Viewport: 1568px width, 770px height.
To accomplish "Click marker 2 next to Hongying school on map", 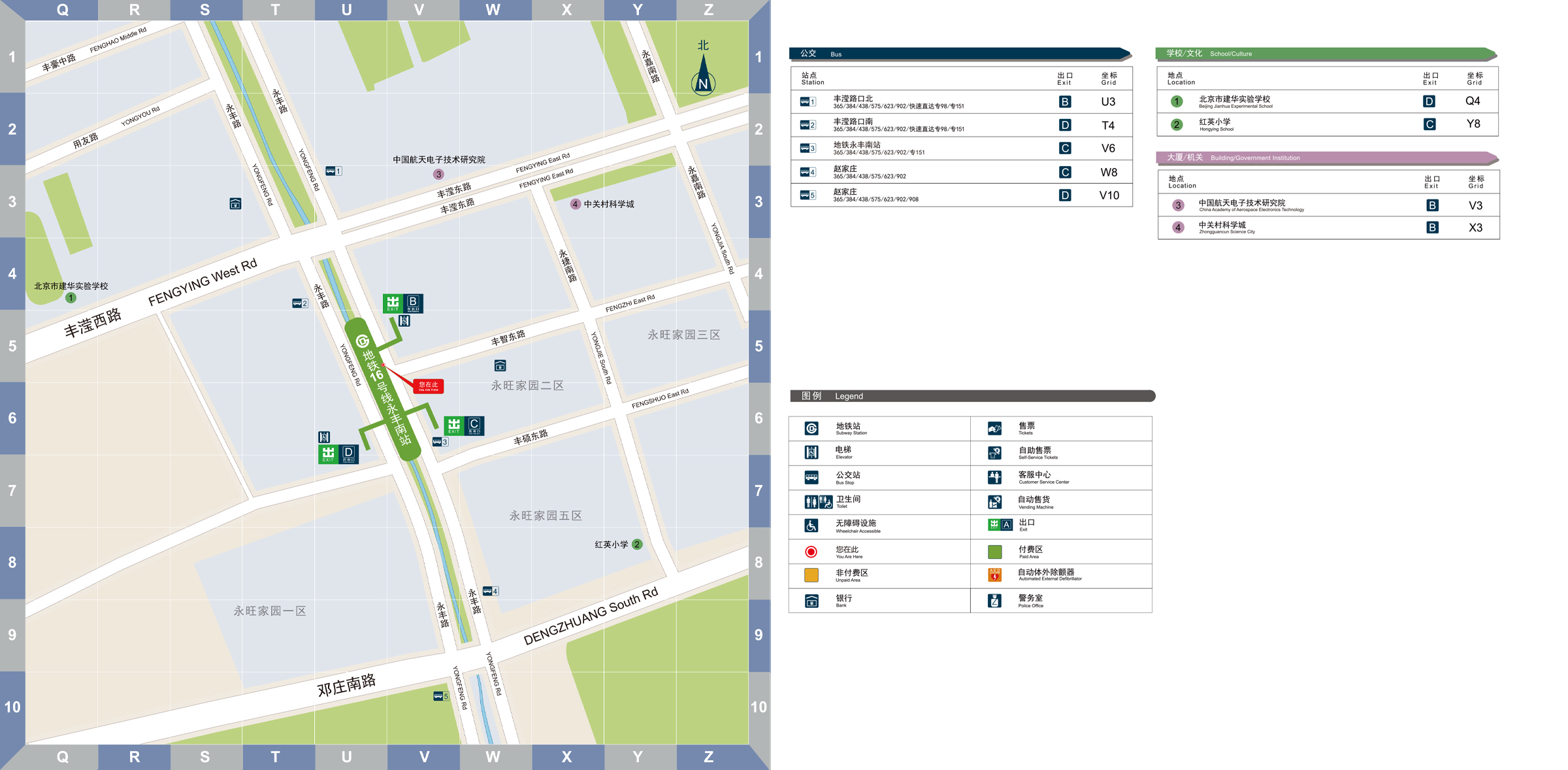I will 637,544.
